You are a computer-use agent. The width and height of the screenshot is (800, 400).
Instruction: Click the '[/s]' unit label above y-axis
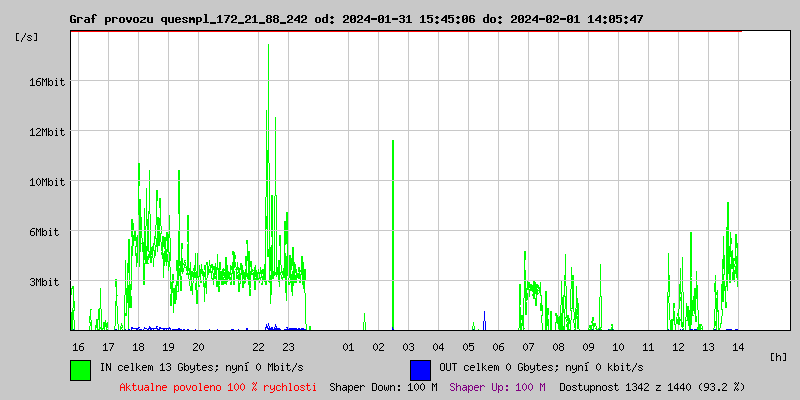pyautogui.click(x=27, y=37)
